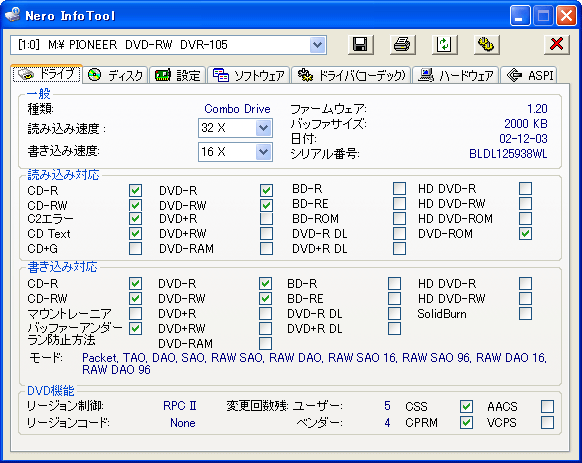Toggle BD-ROM read support checkbox
Screen dimensions: 582x463
(x=399, y=218)
